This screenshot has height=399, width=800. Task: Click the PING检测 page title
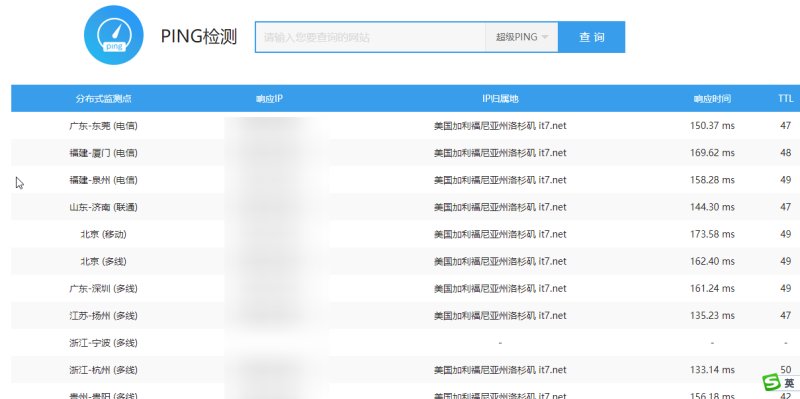pyautogui.click(x=199, y=37)
